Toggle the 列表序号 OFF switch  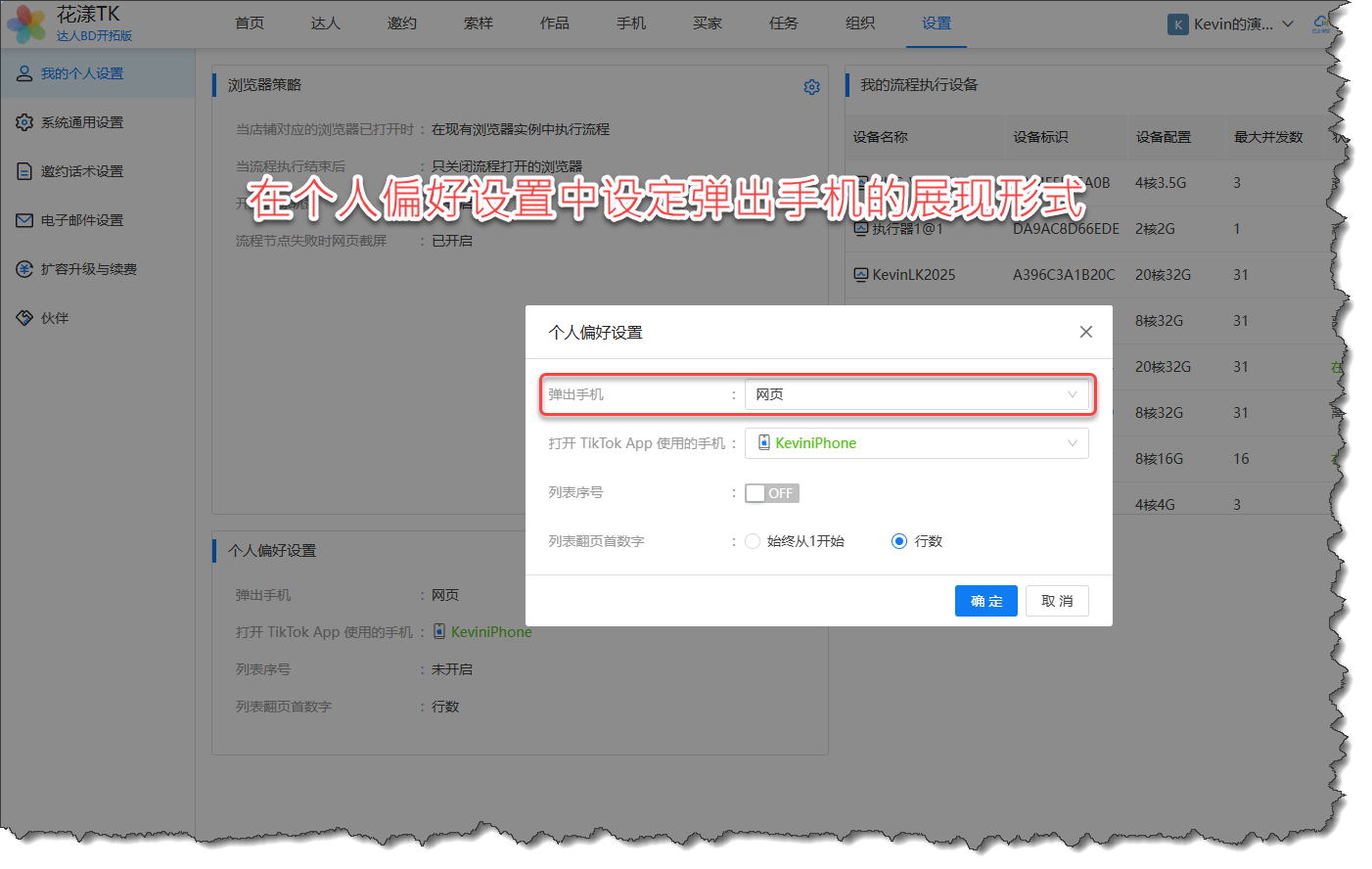point(771,493)
